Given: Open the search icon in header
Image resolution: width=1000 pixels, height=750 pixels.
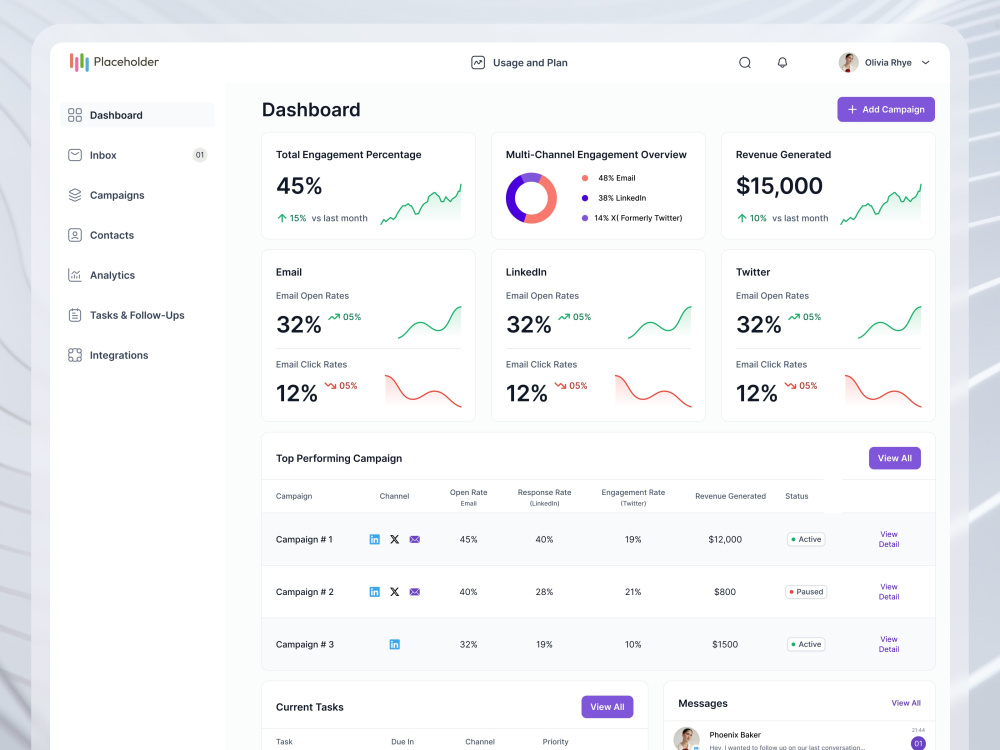Looking at the screenshot, I should (744, 62).
